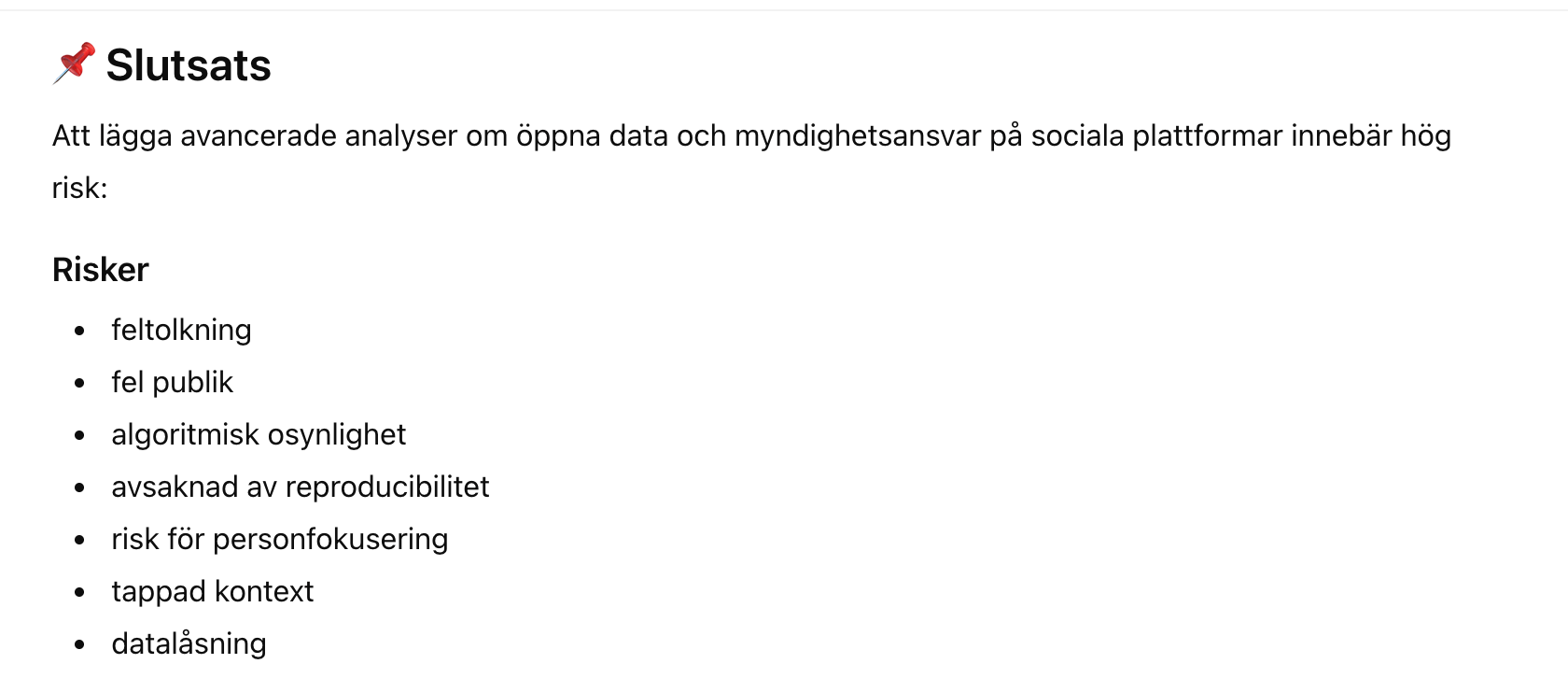1568x678 pixels.
Task: Click the avsaknad av reproducibilitet entry
Action: (x=300, y=487)
